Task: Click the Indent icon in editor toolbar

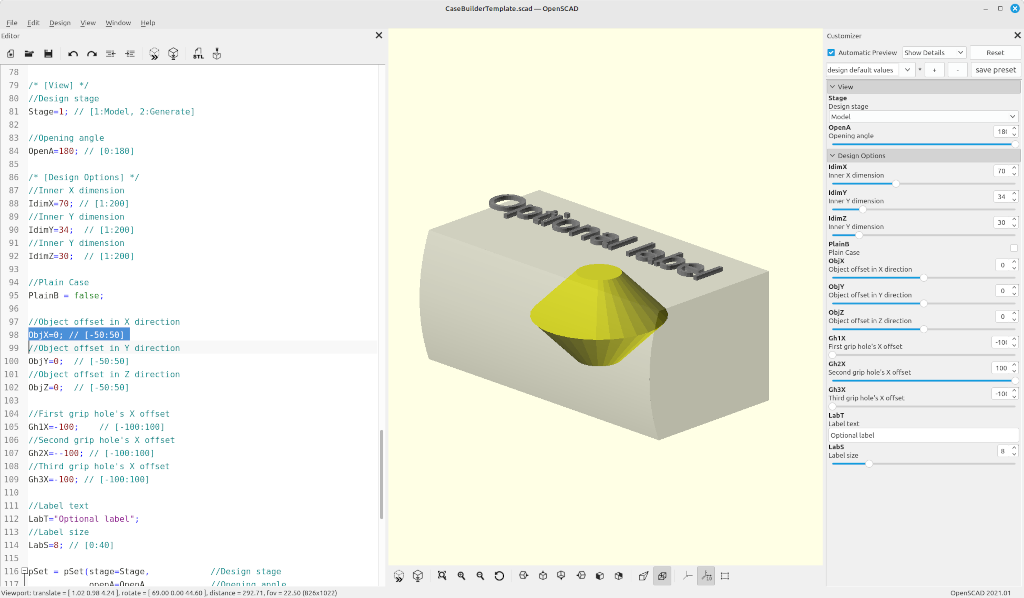Action: 129,54
